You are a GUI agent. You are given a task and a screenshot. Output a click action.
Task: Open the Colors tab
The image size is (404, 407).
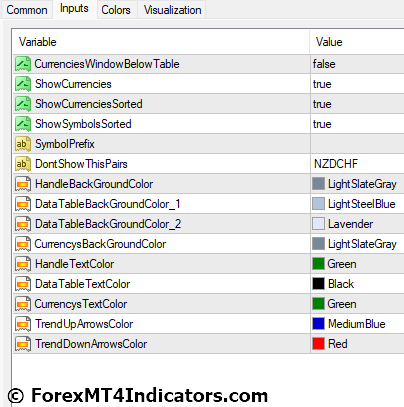point(116,10)
